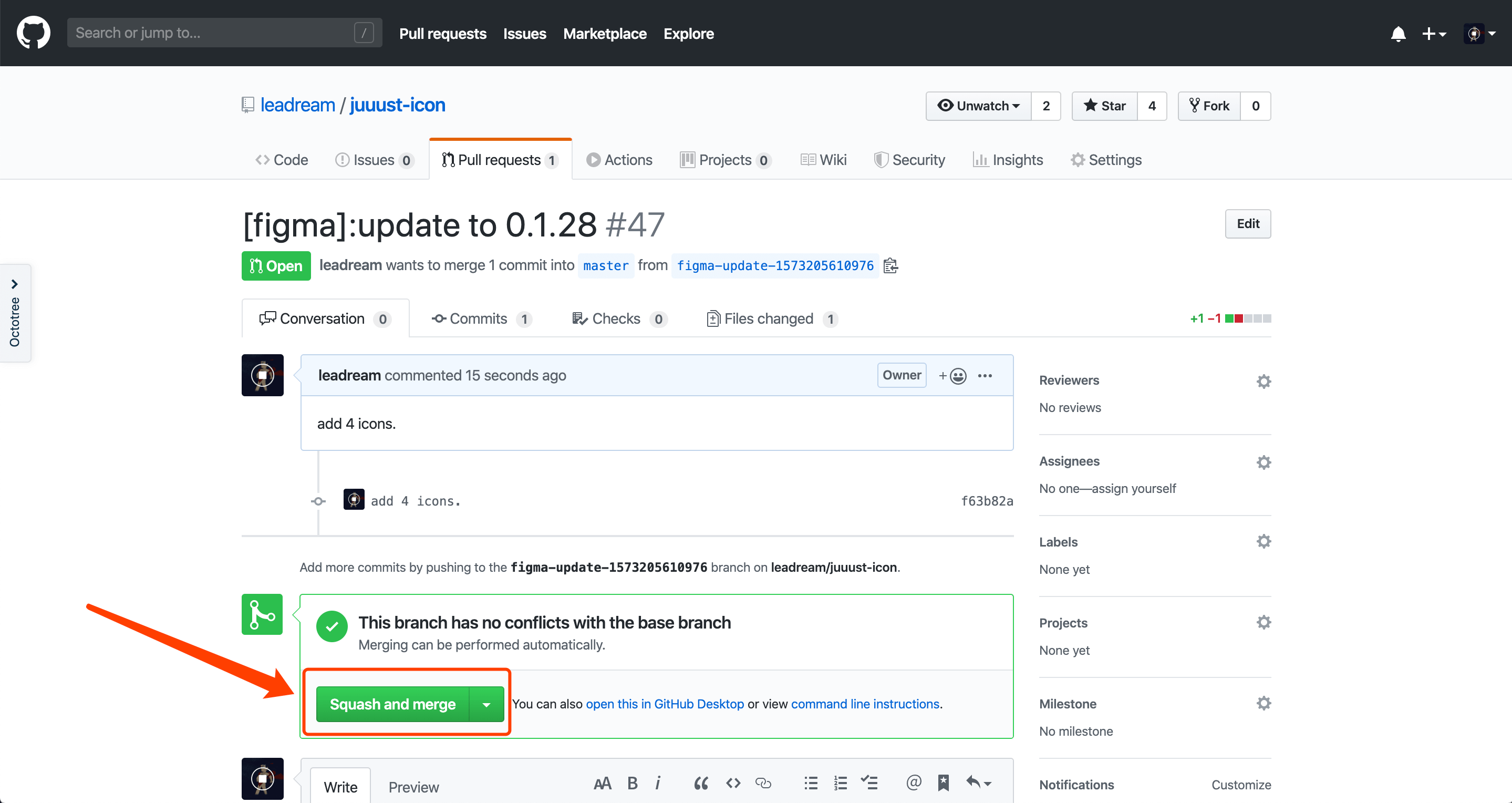
Task: Open the merge method dropdown arrow
Action: click(486, 704)
